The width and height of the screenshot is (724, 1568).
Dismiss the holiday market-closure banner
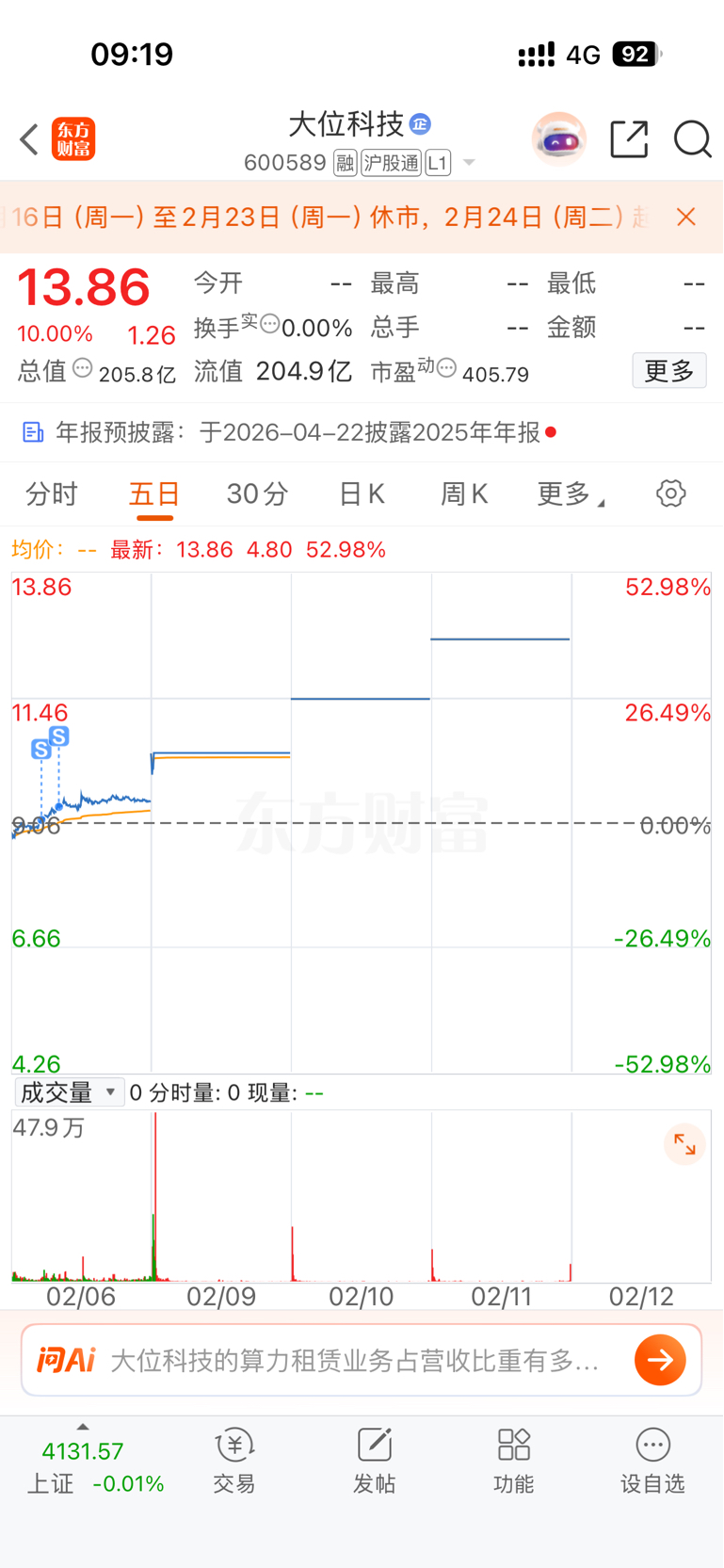686,218
